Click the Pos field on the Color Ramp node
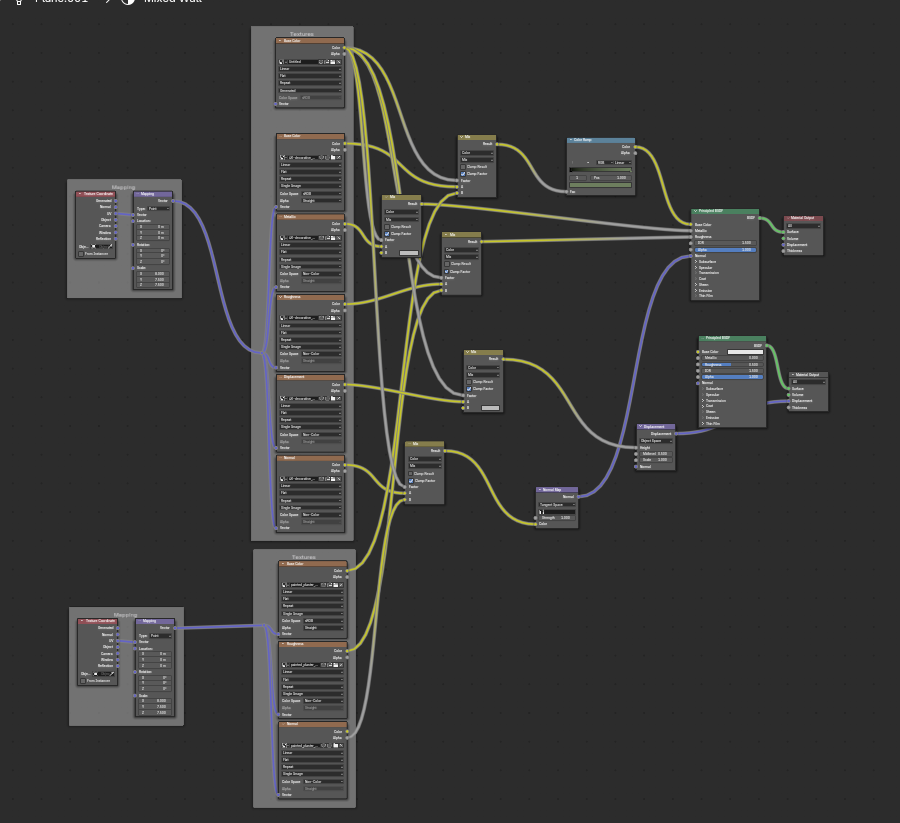Viewport: 900px width, 823px height. 611,178
